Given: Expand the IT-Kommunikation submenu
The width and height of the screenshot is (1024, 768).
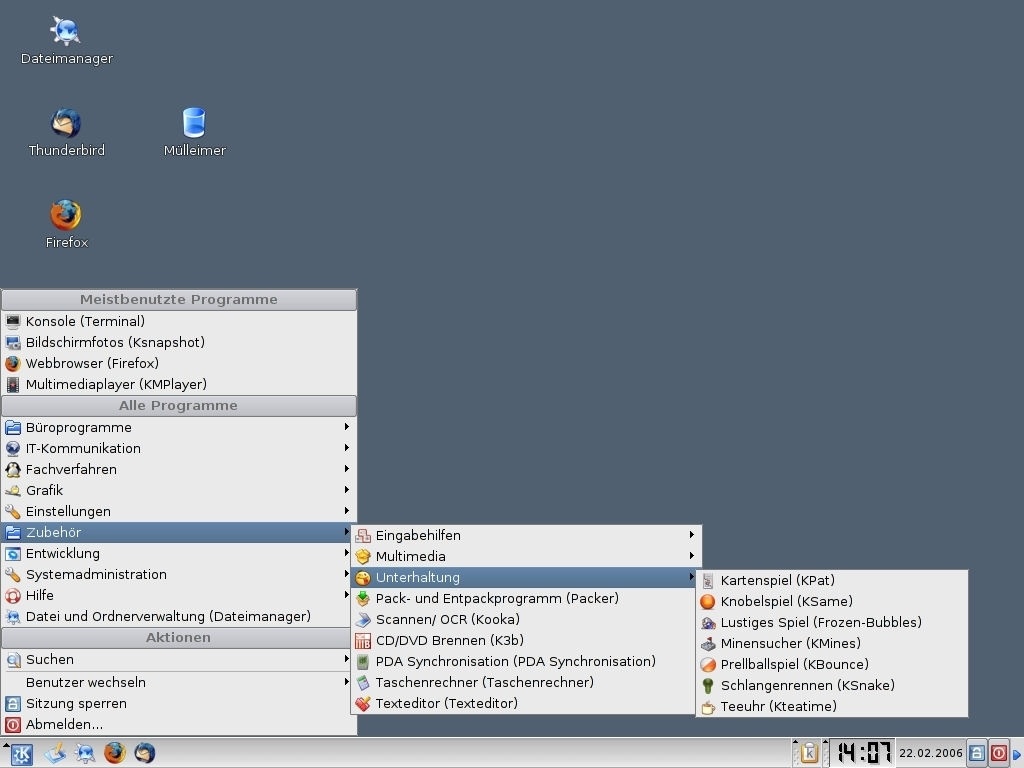Looking at the screenshot, I should 179,448.
